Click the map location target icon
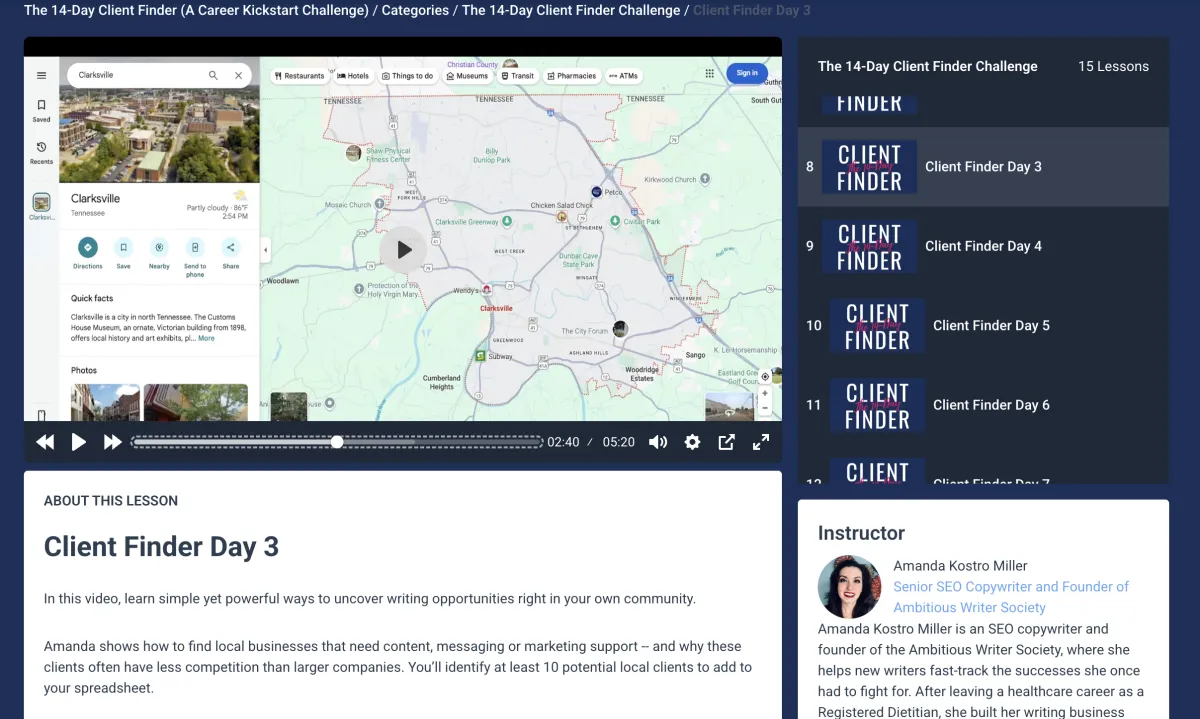 click(x=765, y=377)
